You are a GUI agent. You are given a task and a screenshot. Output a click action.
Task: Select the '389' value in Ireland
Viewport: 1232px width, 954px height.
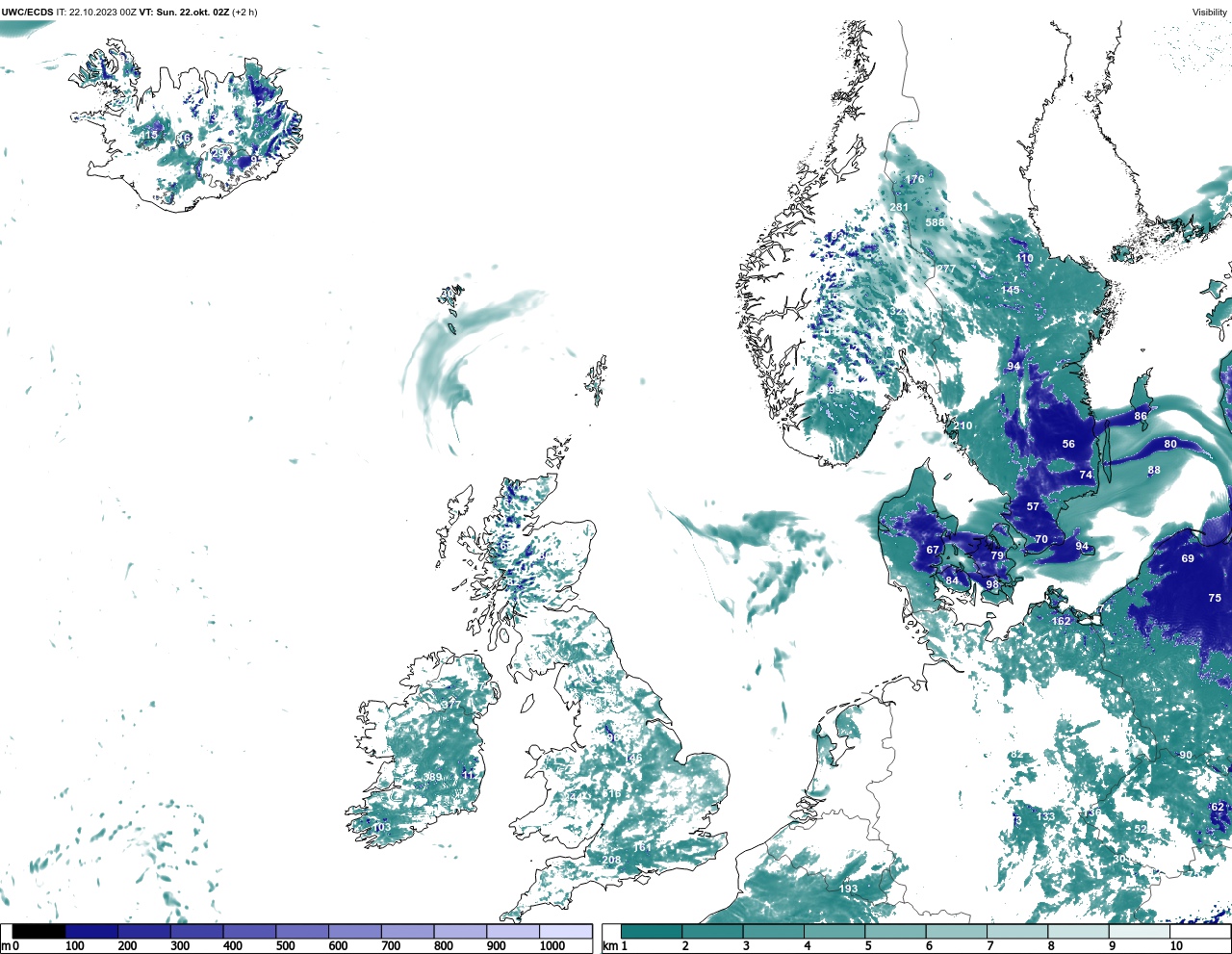[x=432, y=778]
